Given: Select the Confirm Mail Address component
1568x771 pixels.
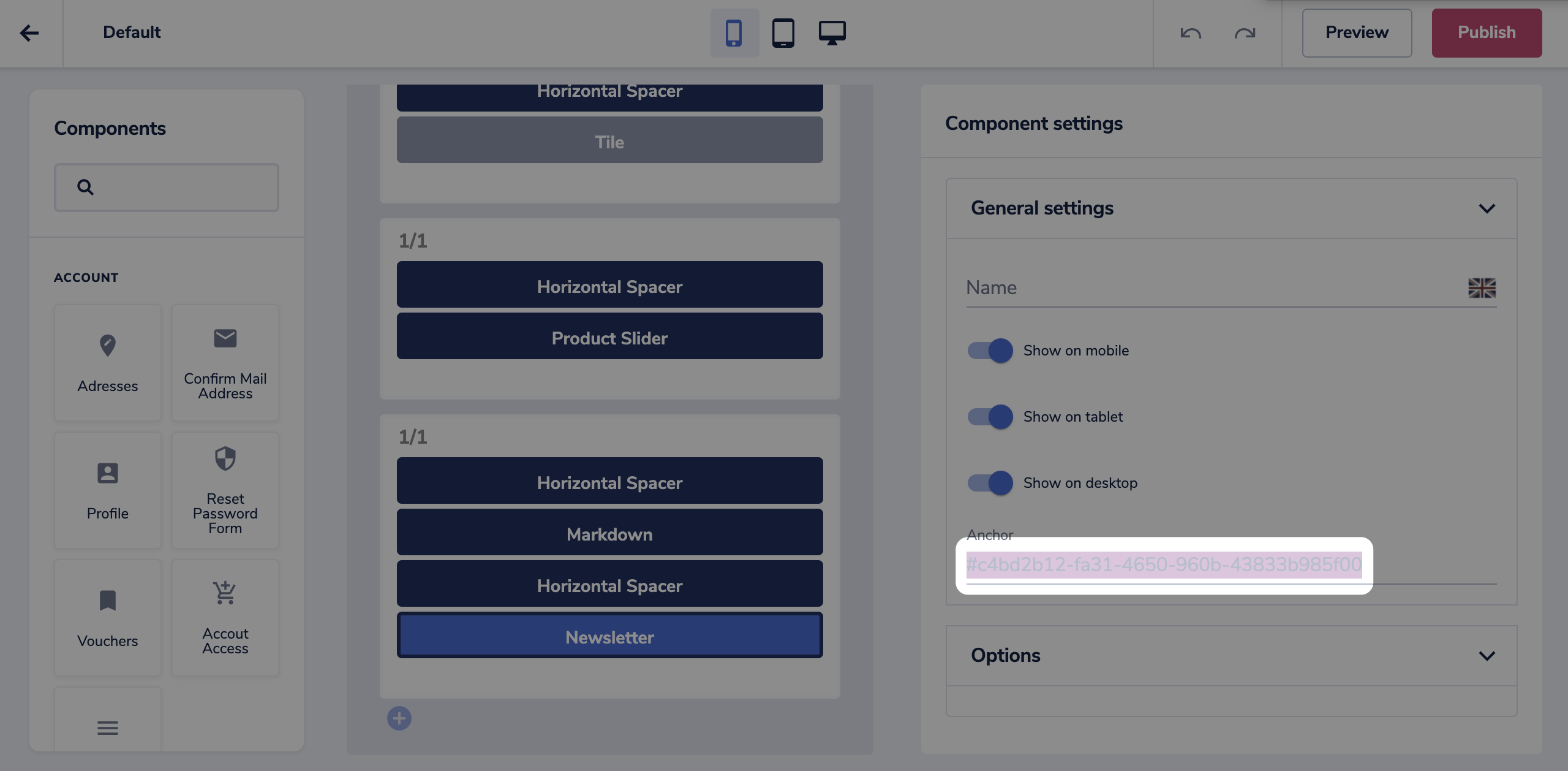Looking at the screenshot, I should [x=225, y=363].
